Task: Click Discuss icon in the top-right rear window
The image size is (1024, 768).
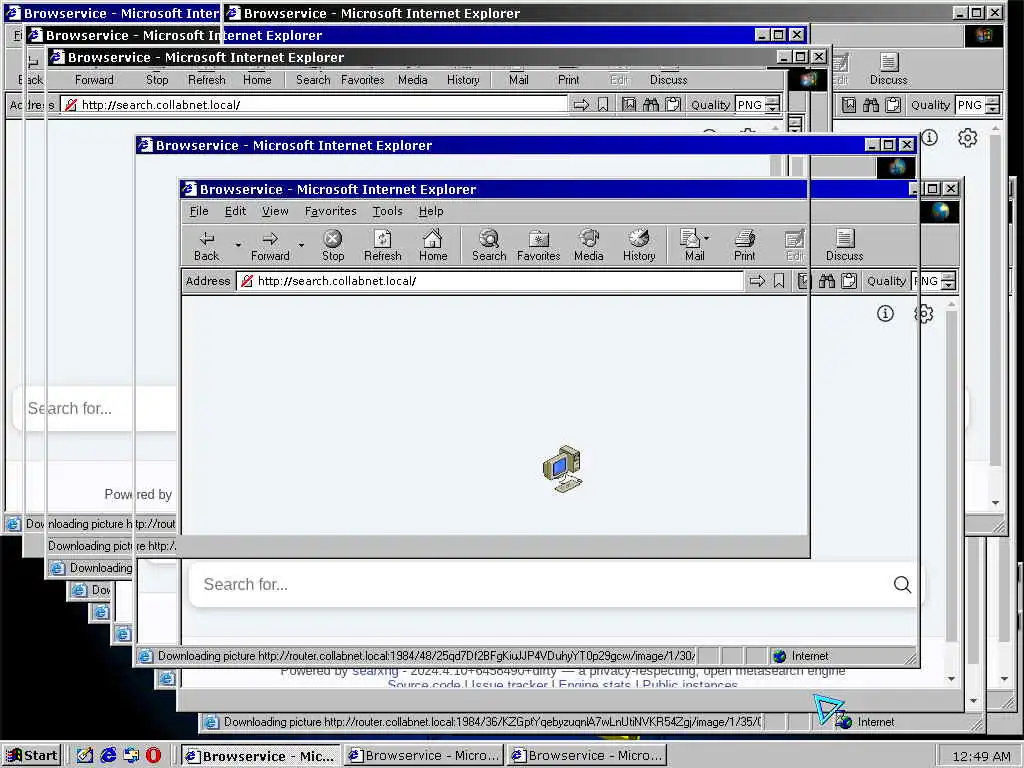Action: 889,69
